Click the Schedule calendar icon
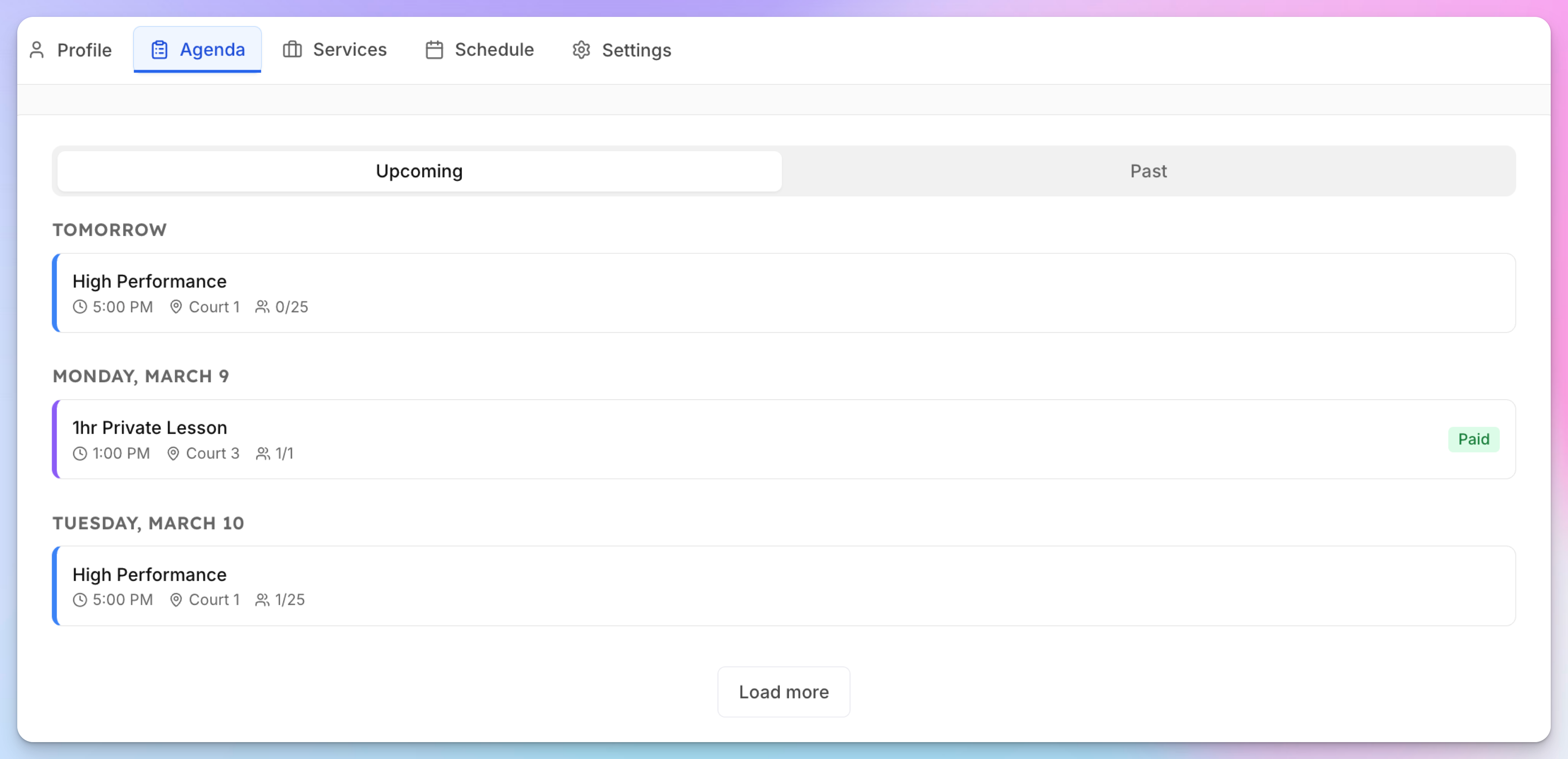1568x759 pixels. (434, 50)
